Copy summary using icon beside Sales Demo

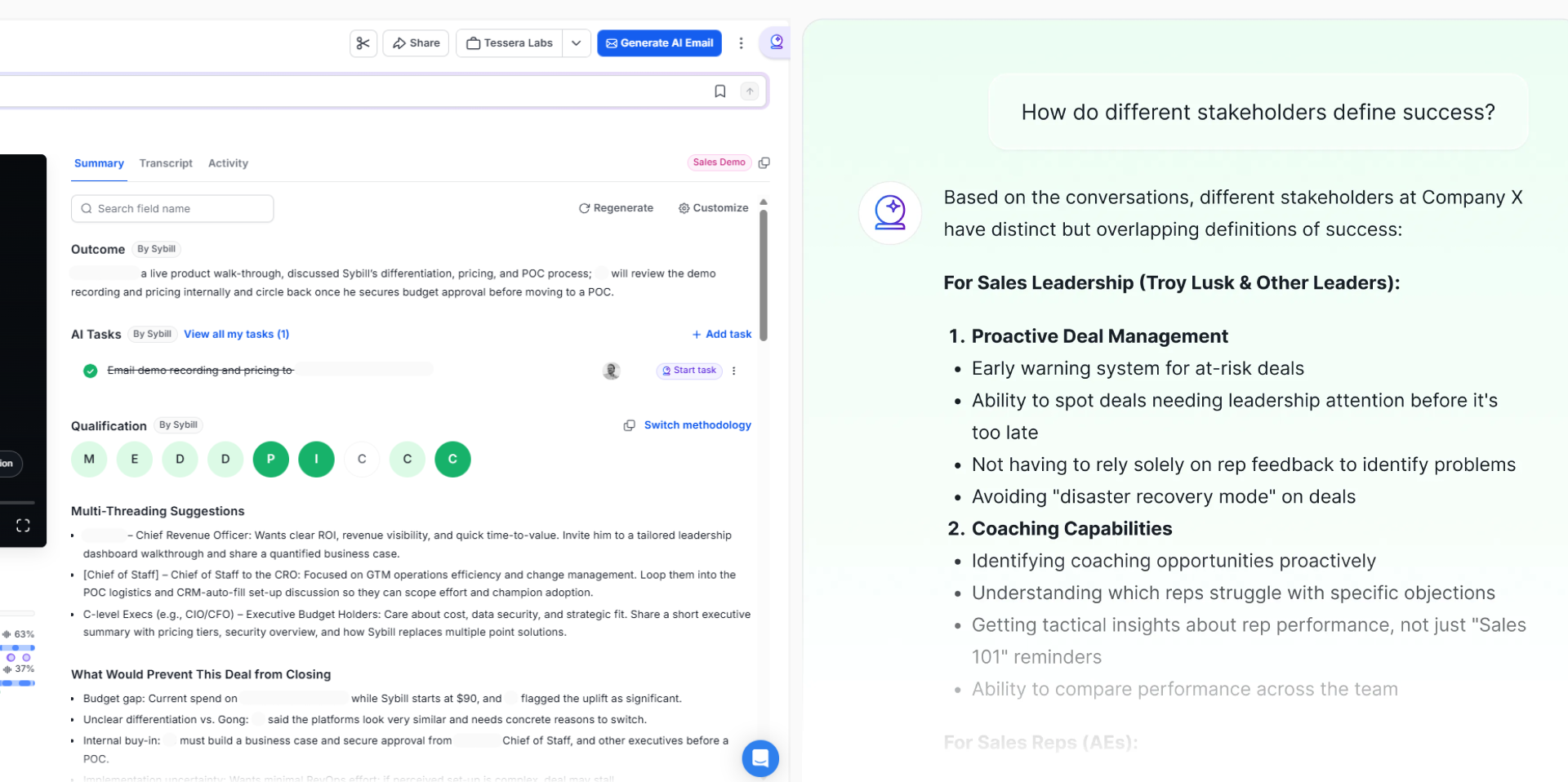(x=764, y=163)
